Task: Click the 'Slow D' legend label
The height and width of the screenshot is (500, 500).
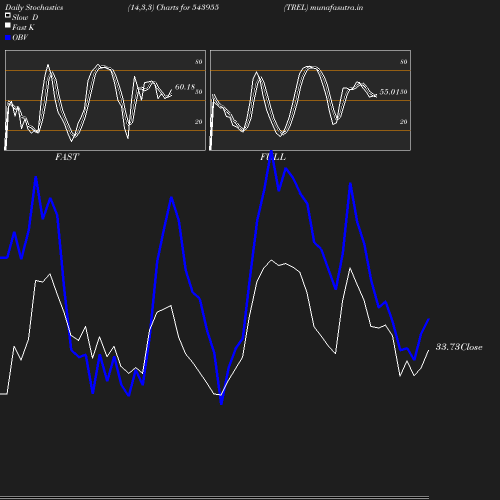Action: pyautogui.click(x=25, y=17)
